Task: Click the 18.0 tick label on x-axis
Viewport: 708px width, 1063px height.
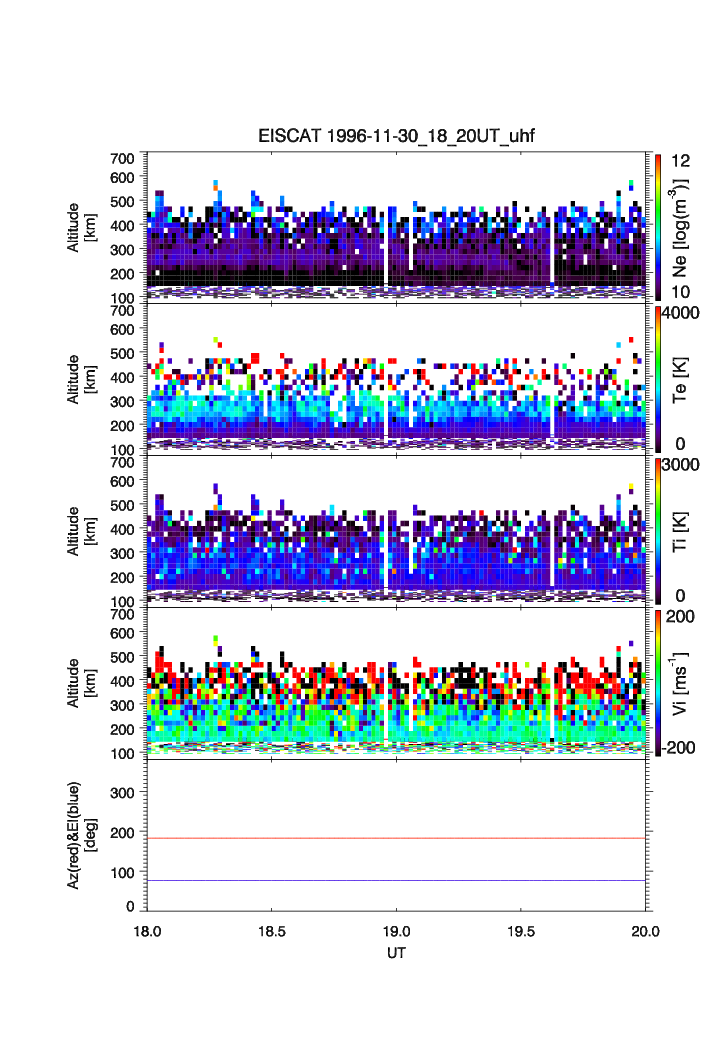Action: click(x=148, y=931)
